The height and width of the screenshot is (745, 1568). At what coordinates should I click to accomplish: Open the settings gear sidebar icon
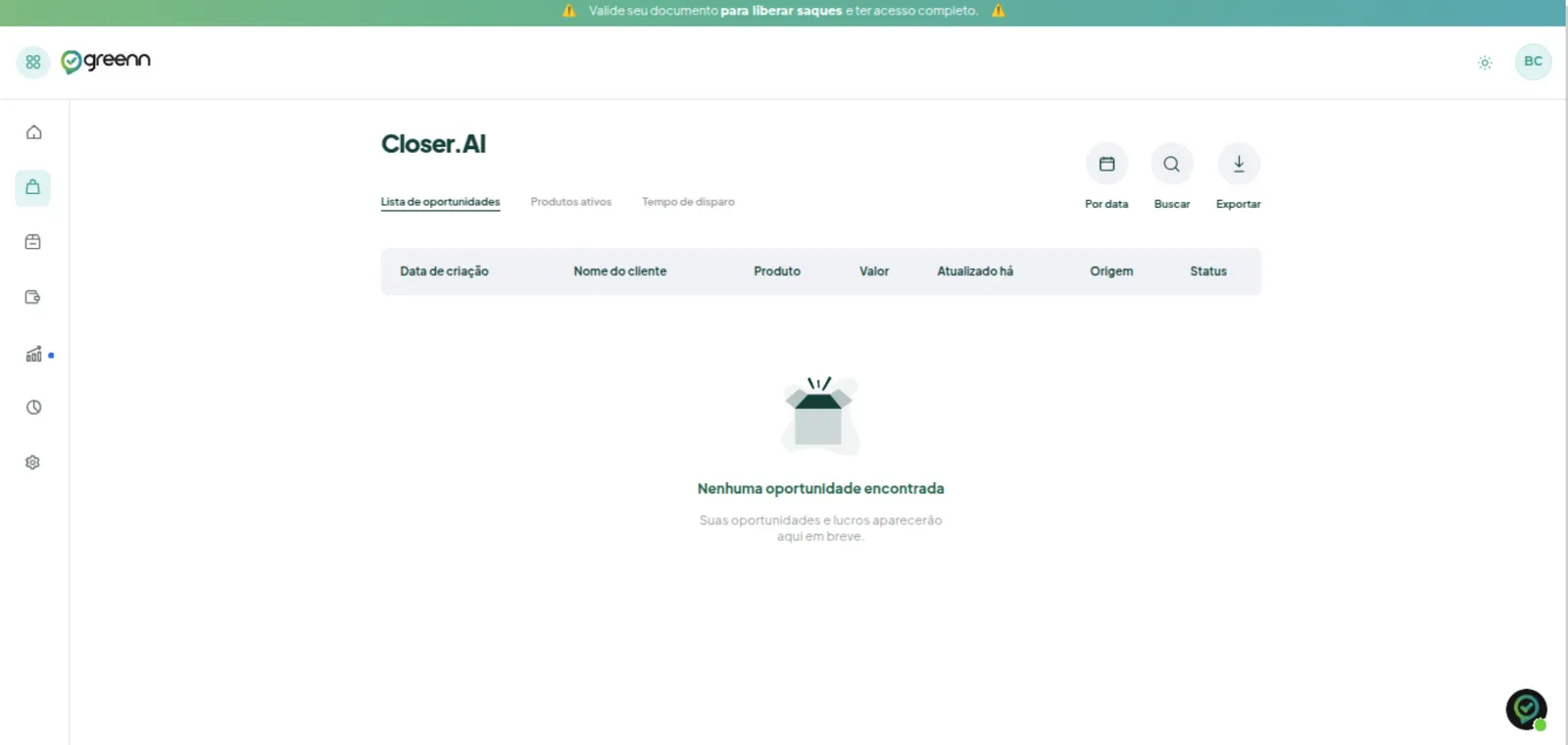[x=33, y=462]
